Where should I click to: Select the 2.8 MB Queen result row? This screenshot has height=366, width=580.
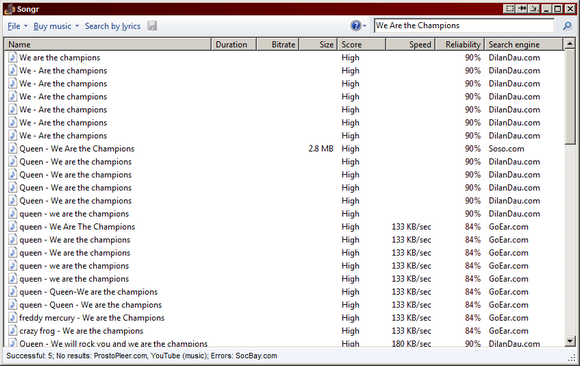click(x=284, y=149)
